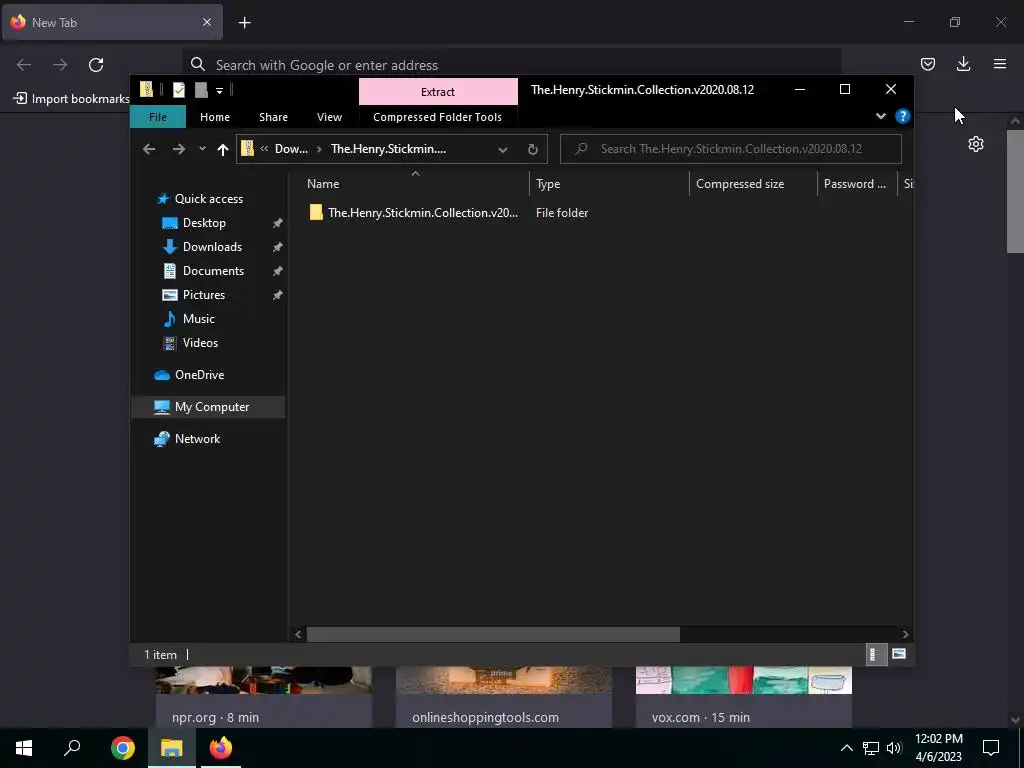Open the View ribbon tab
Image resolution: width=1024 pixels, height=768 pixels.
(x=329, y=117)
